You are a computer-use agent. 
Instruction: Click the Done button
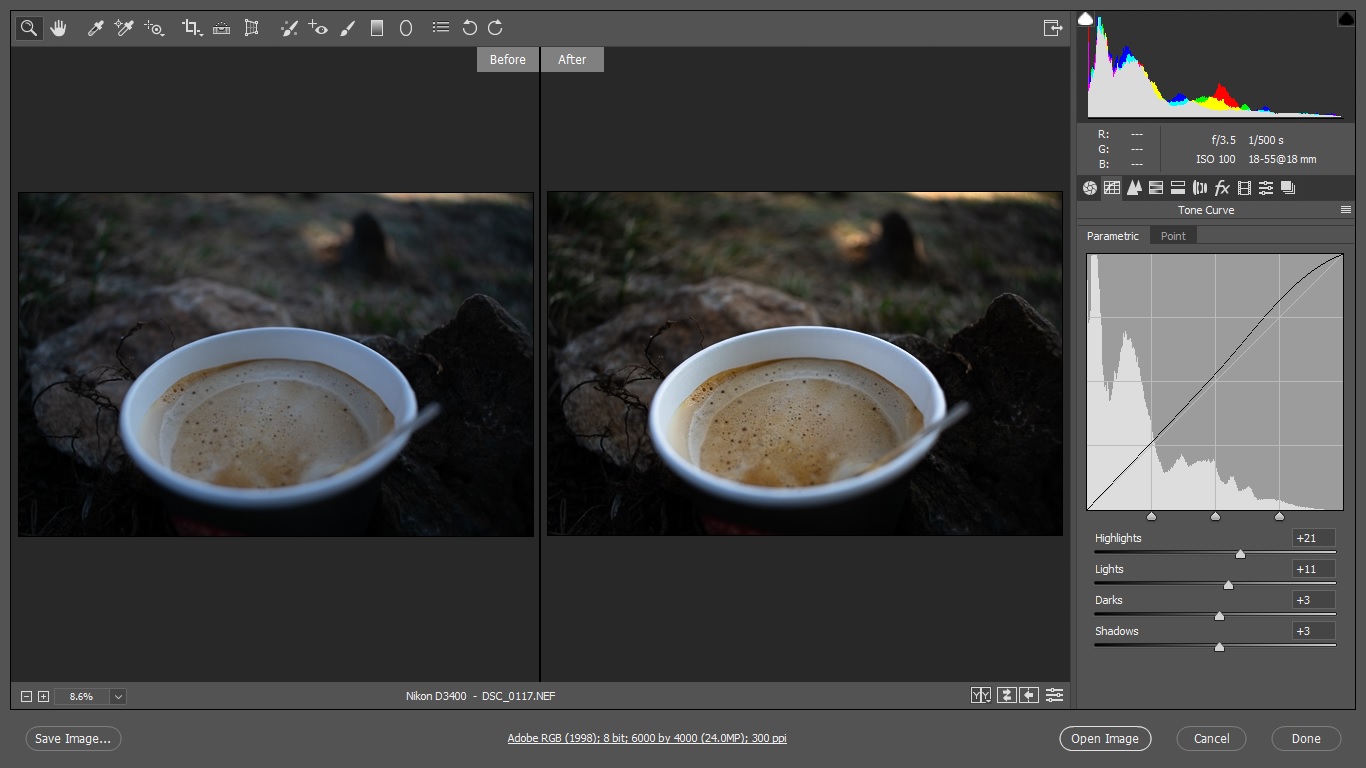[1306, 739]
